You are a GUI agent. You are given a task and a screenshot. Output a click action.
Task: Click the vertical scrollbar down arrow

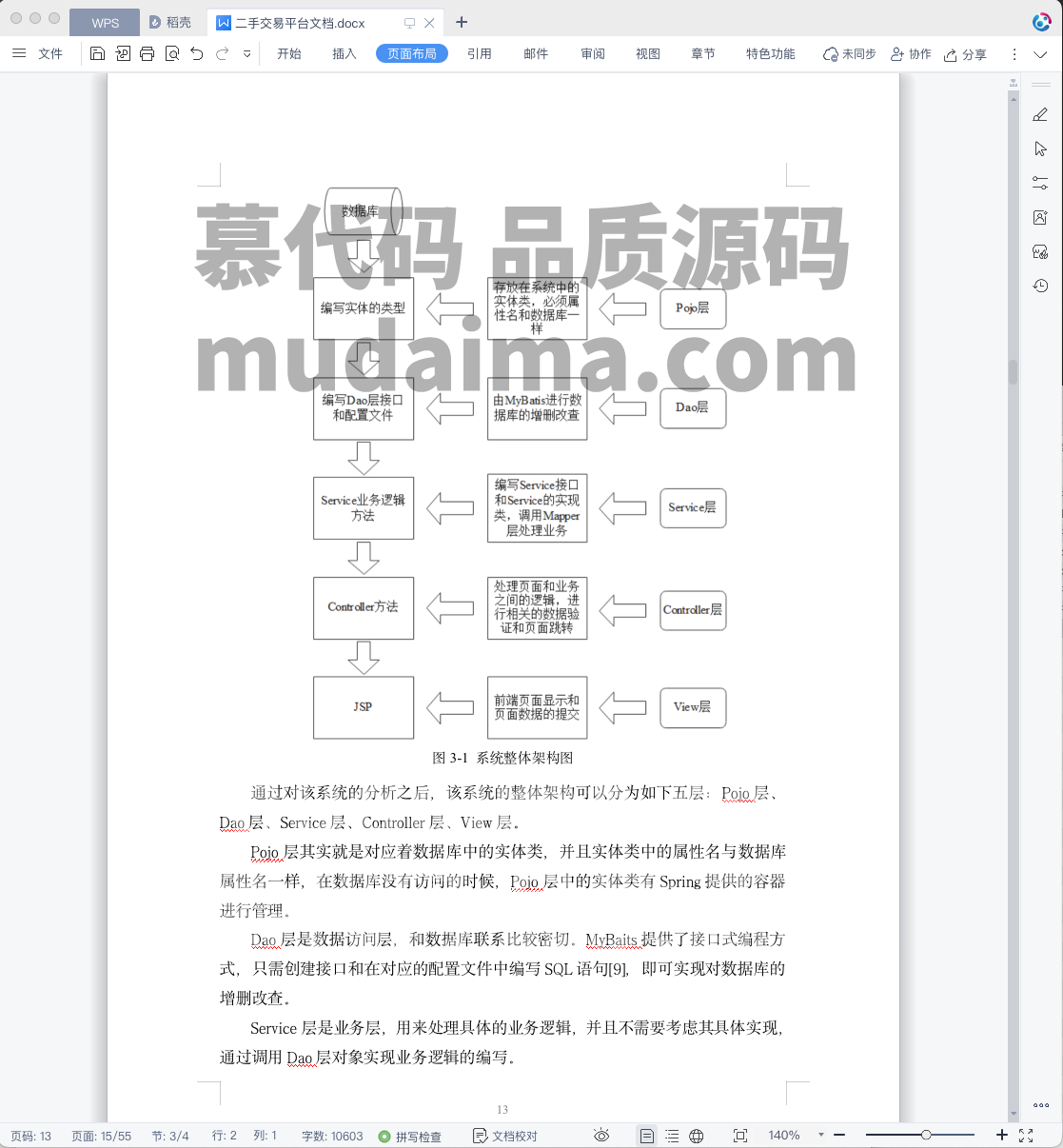click(1014, 1115)
